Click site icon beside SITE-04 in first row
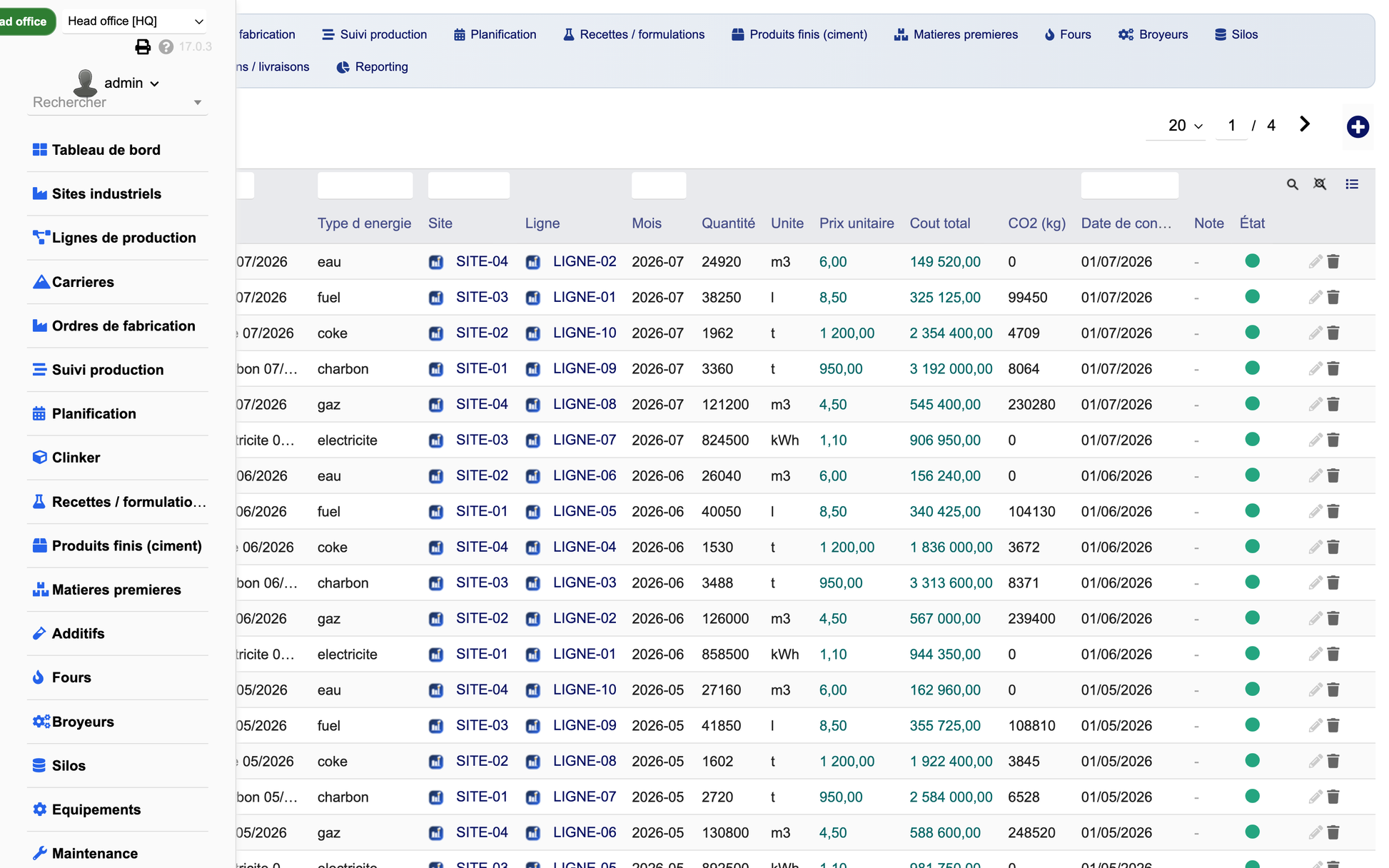 click(x=436, y=262)
